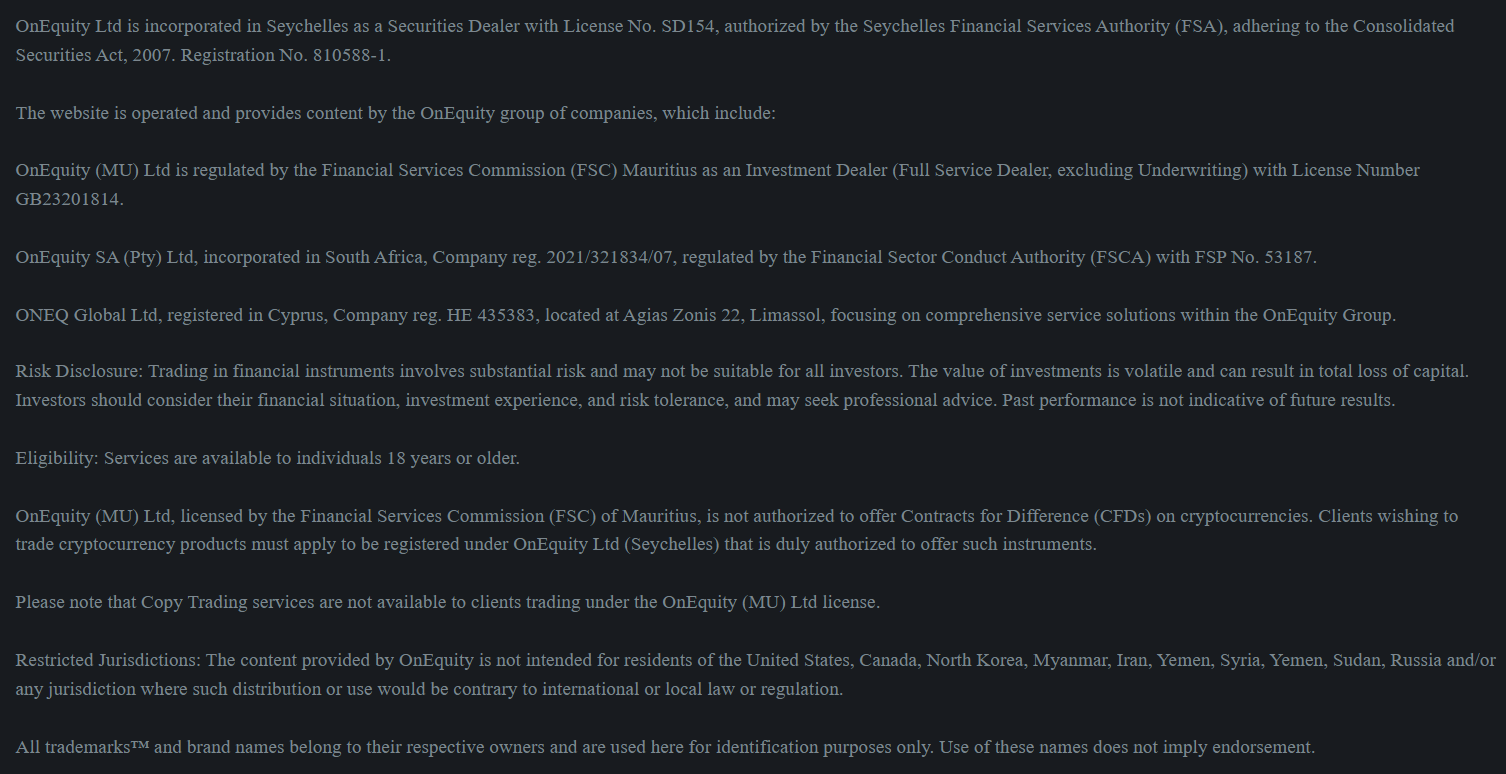Viewport: 1506px width, 774px height.
Task: Click the "OnEquity SA (Pty) Ltd" company name
Action: coord(105,257)
